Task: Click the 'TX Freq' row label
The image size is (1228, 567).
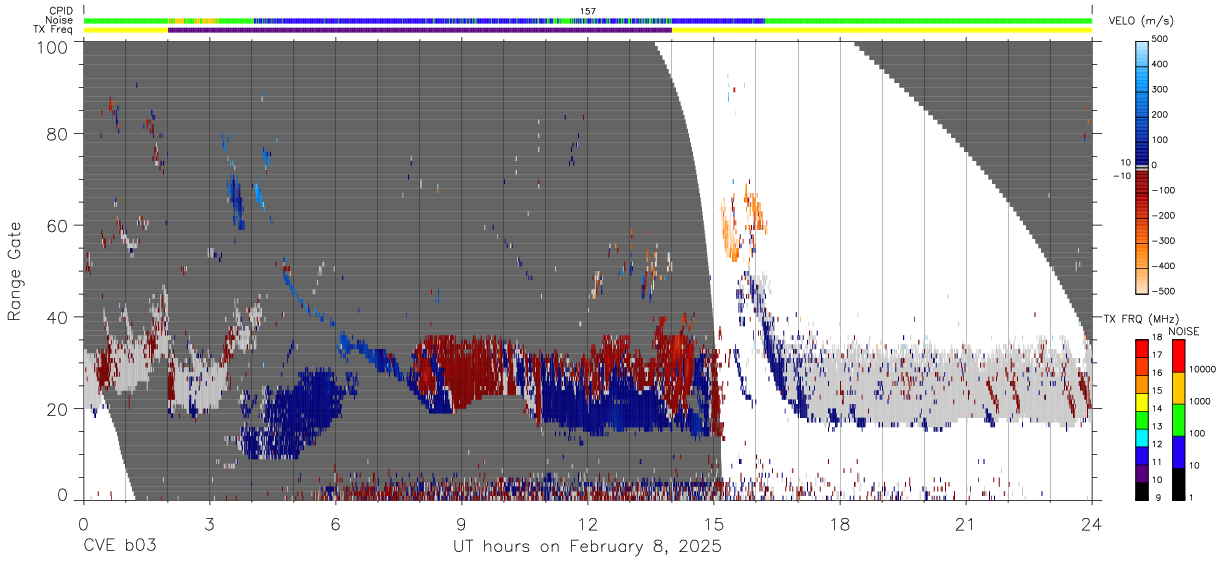Action: [x=54, y=29]
